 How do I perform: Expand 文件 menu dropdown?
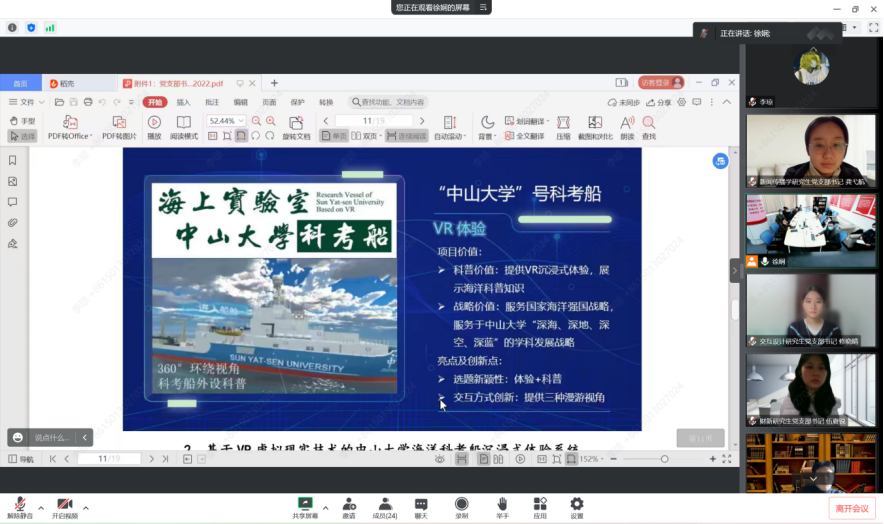click(26, 102)
